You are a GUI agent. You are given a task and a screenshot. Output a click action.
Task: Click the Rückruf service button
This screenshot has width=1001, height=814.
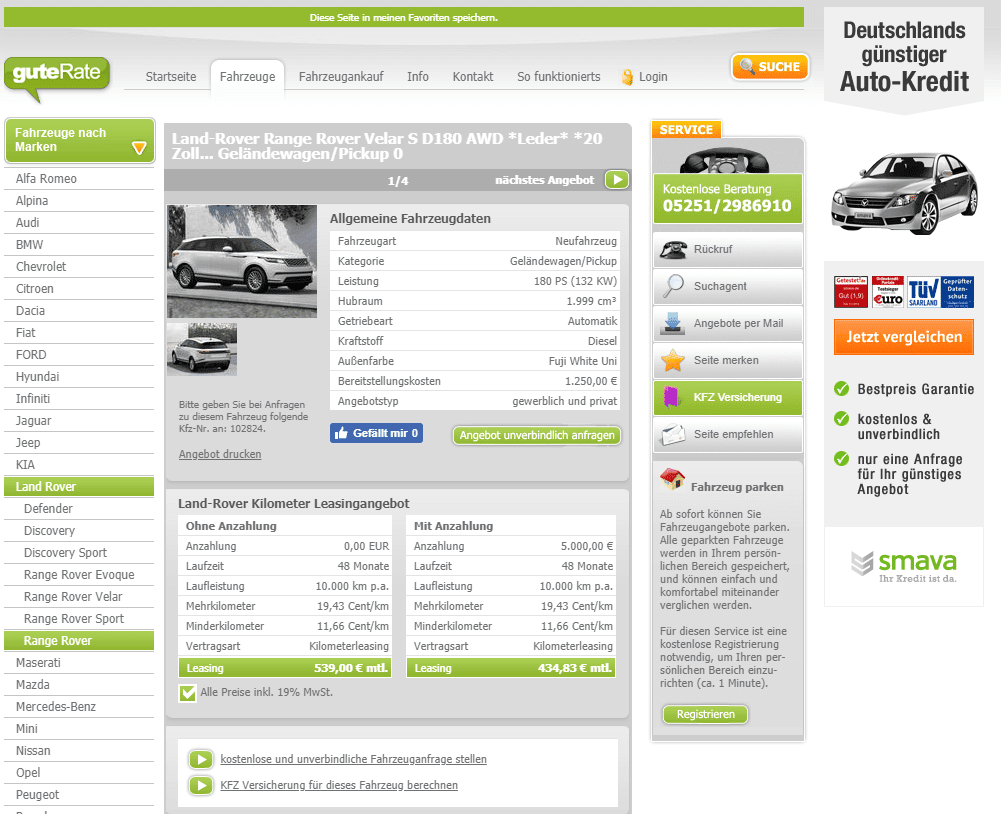point(728,250)
